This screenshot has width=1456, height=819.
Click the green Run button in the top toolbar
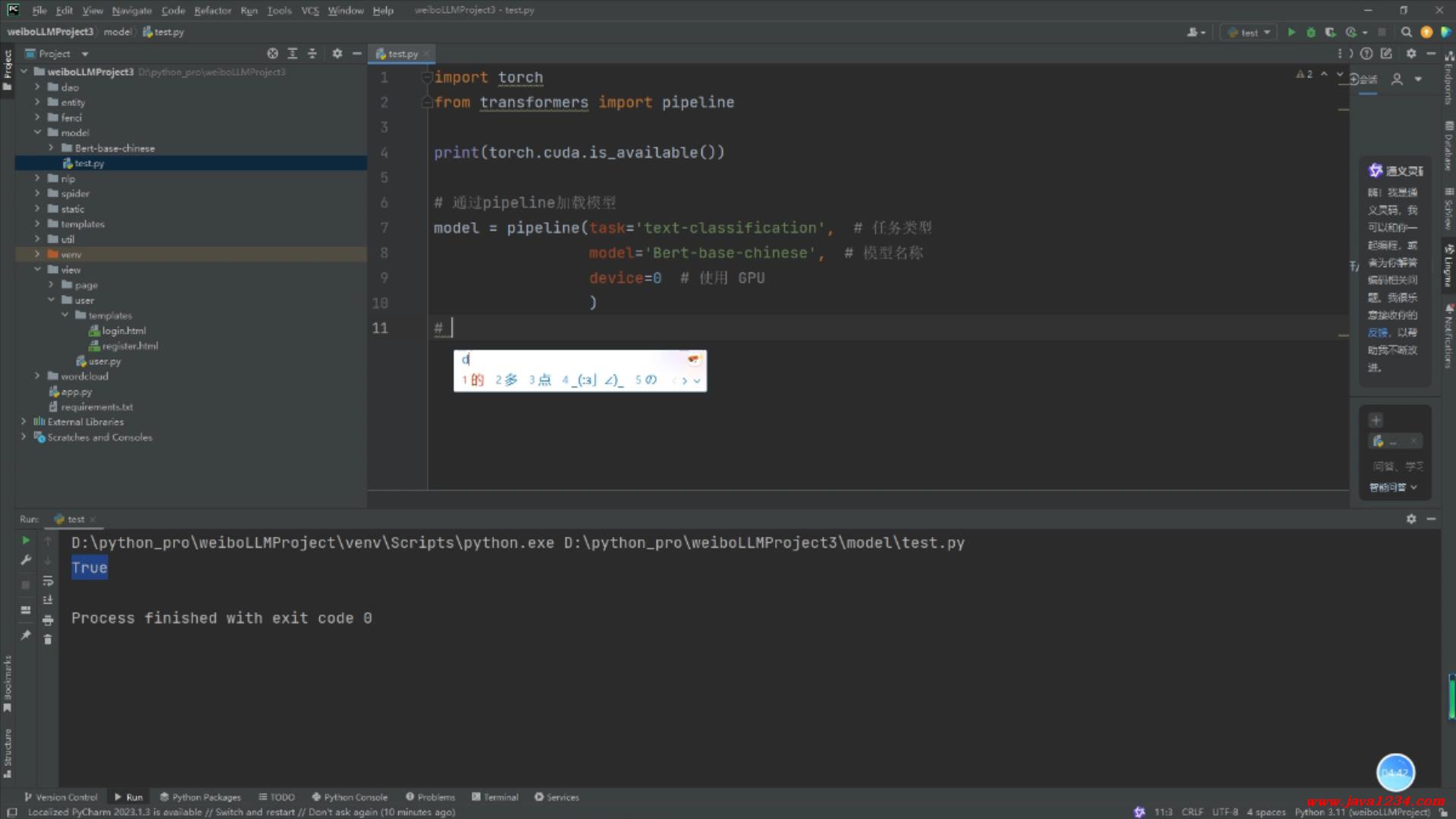coord(1291,32)
